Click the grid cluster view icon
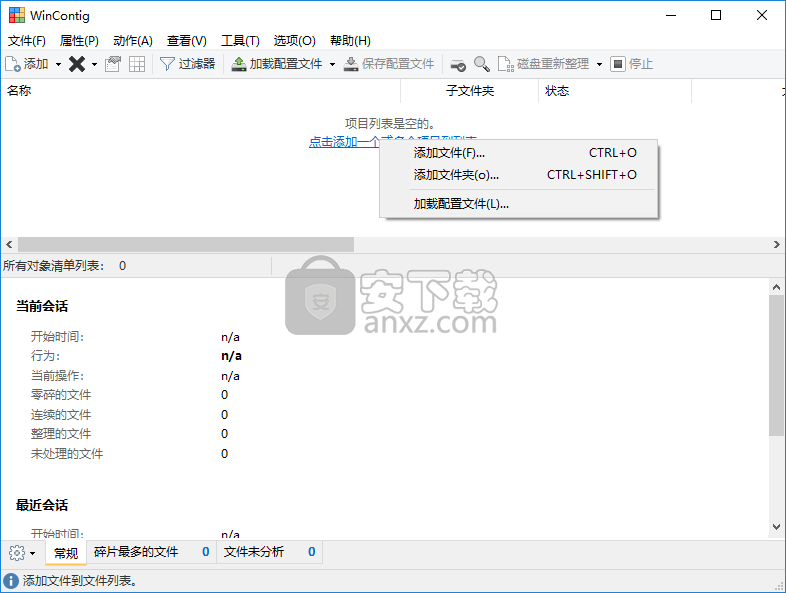This screenshot has width=786, height=593. pyautogui.click(x=137, y=64)
